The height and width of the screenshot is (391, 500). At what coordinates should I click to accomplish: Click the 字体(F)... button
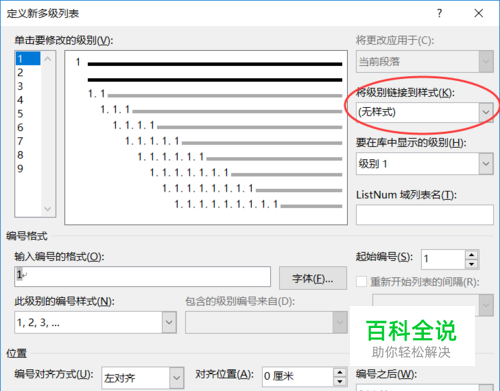point(313,278)
